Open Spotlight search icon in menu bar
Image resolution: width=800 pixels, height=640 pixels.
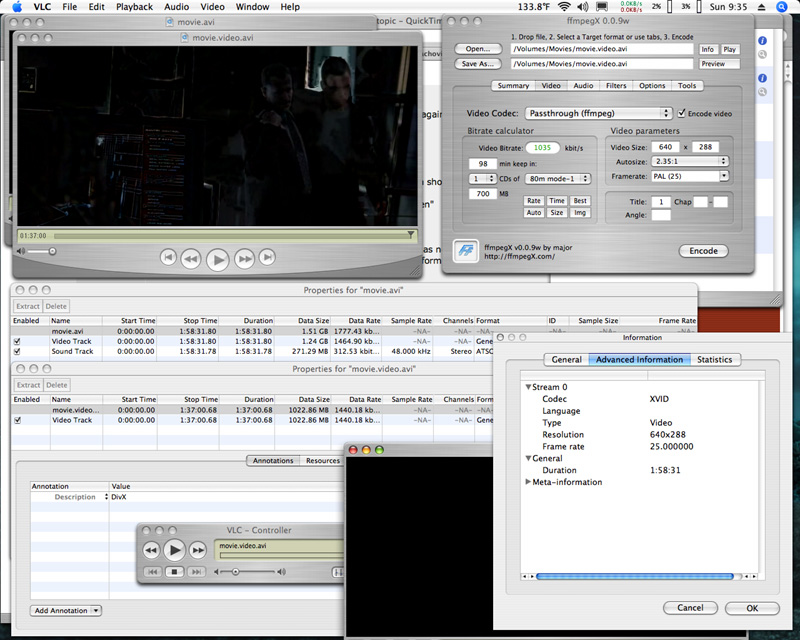coord(782,7)
